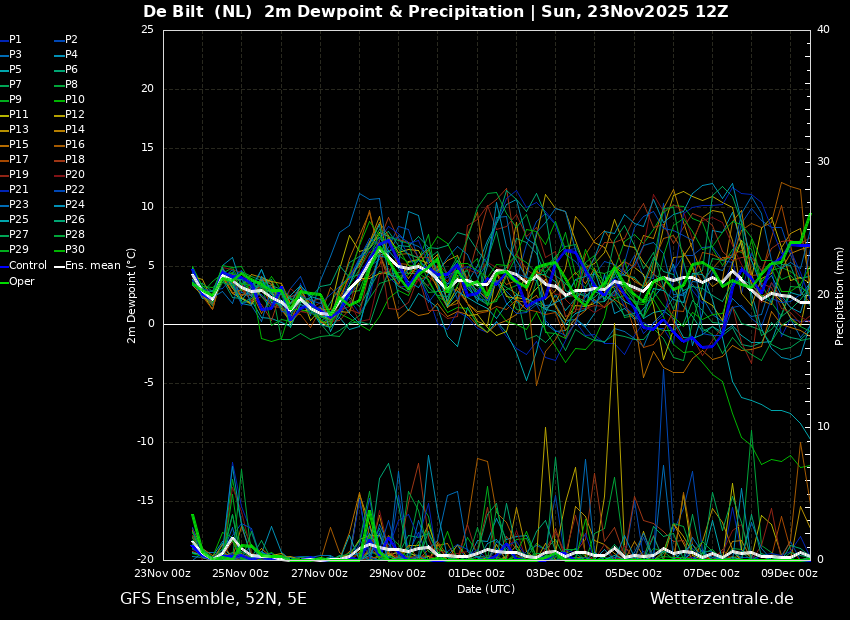Click the 09Dec 00z date tick label
850x620 pixels.
point(791,573)
